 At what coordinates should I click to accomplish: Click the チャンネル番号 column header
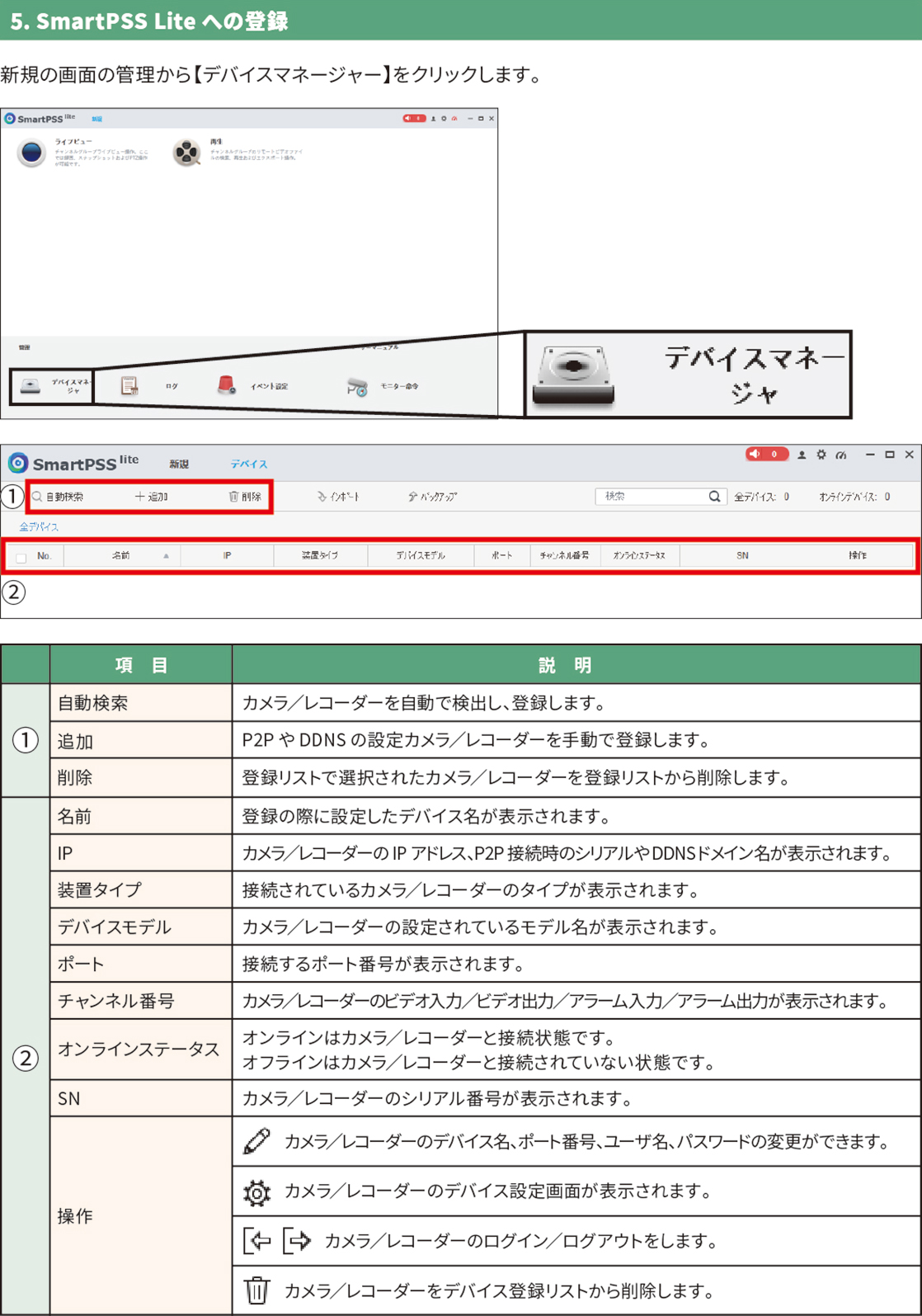[565, 556]
